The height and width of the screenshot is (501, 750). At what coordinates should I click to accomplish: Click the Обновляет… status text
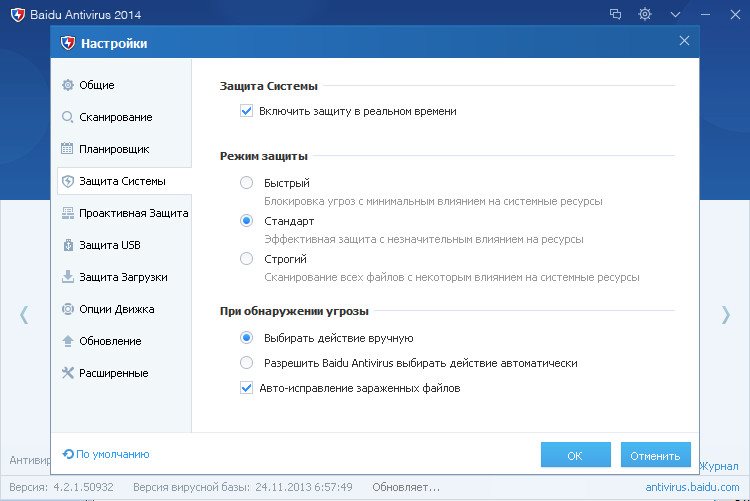(x=406, y=487)
